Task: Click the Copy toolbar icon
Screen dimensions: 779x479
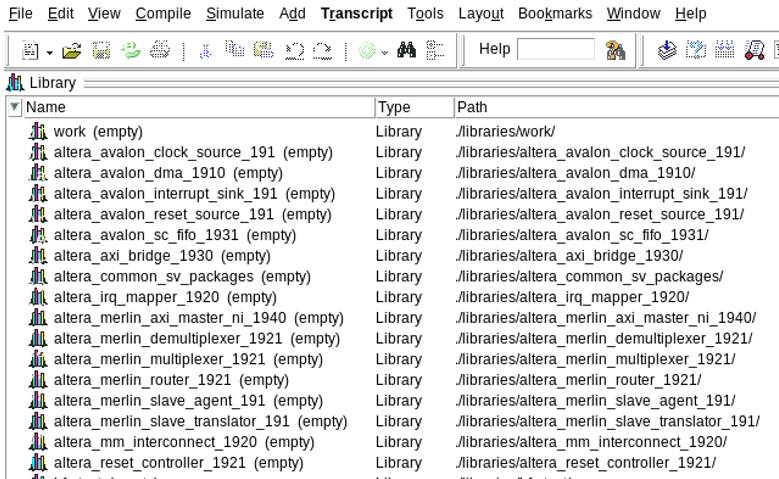Action: pos(234,50)
